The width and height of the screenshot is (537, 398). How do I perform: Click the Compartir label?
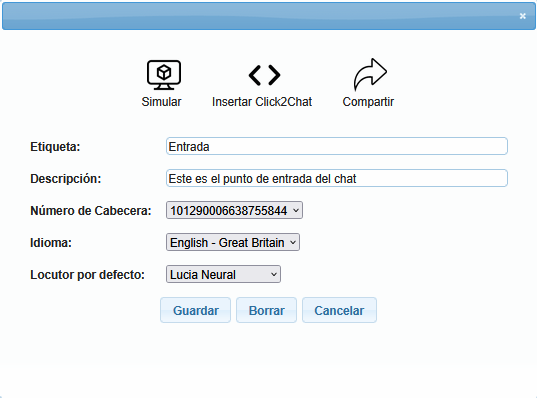click(368, 102)
